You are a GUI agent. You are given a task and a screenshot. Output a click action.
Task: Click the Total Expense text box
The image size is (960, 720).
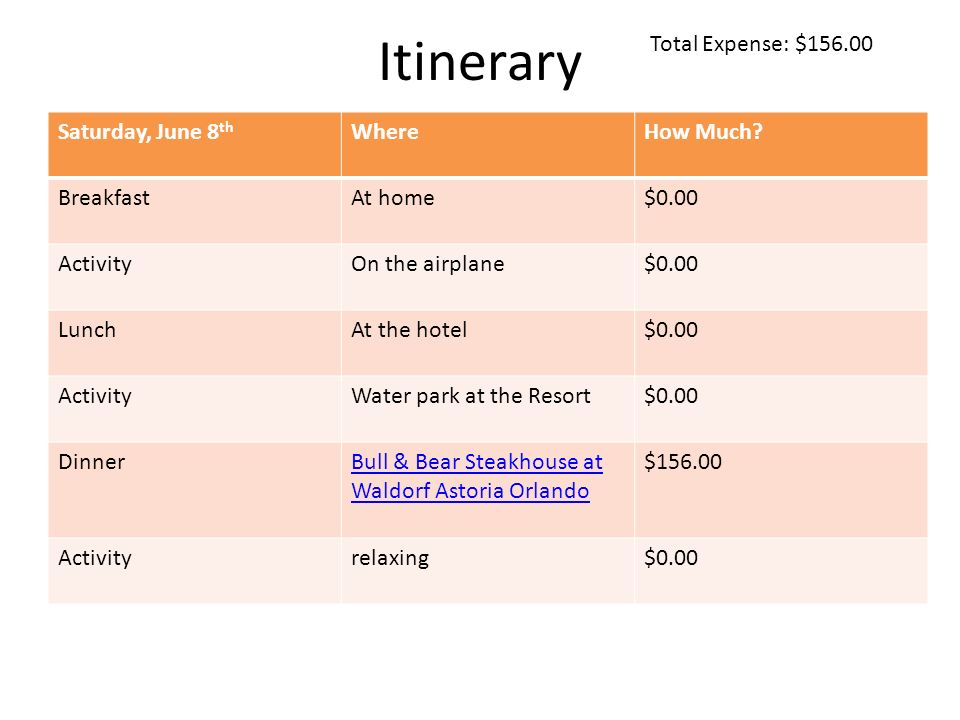point(761,44)
